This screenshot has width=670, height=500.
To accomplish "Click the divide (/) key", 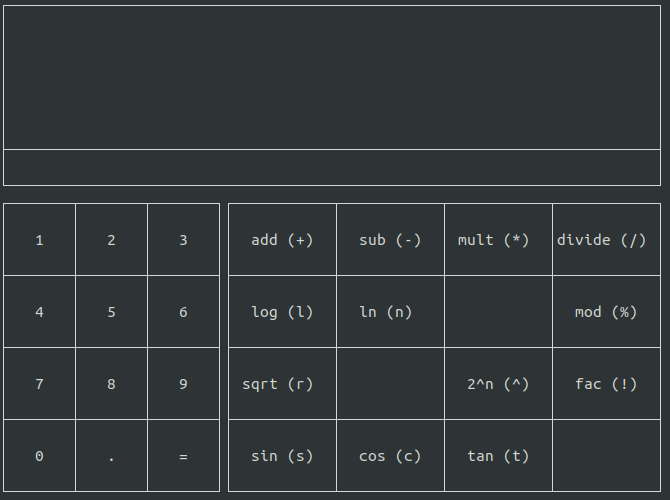I will pyautogui.click(x=606, y=240).
